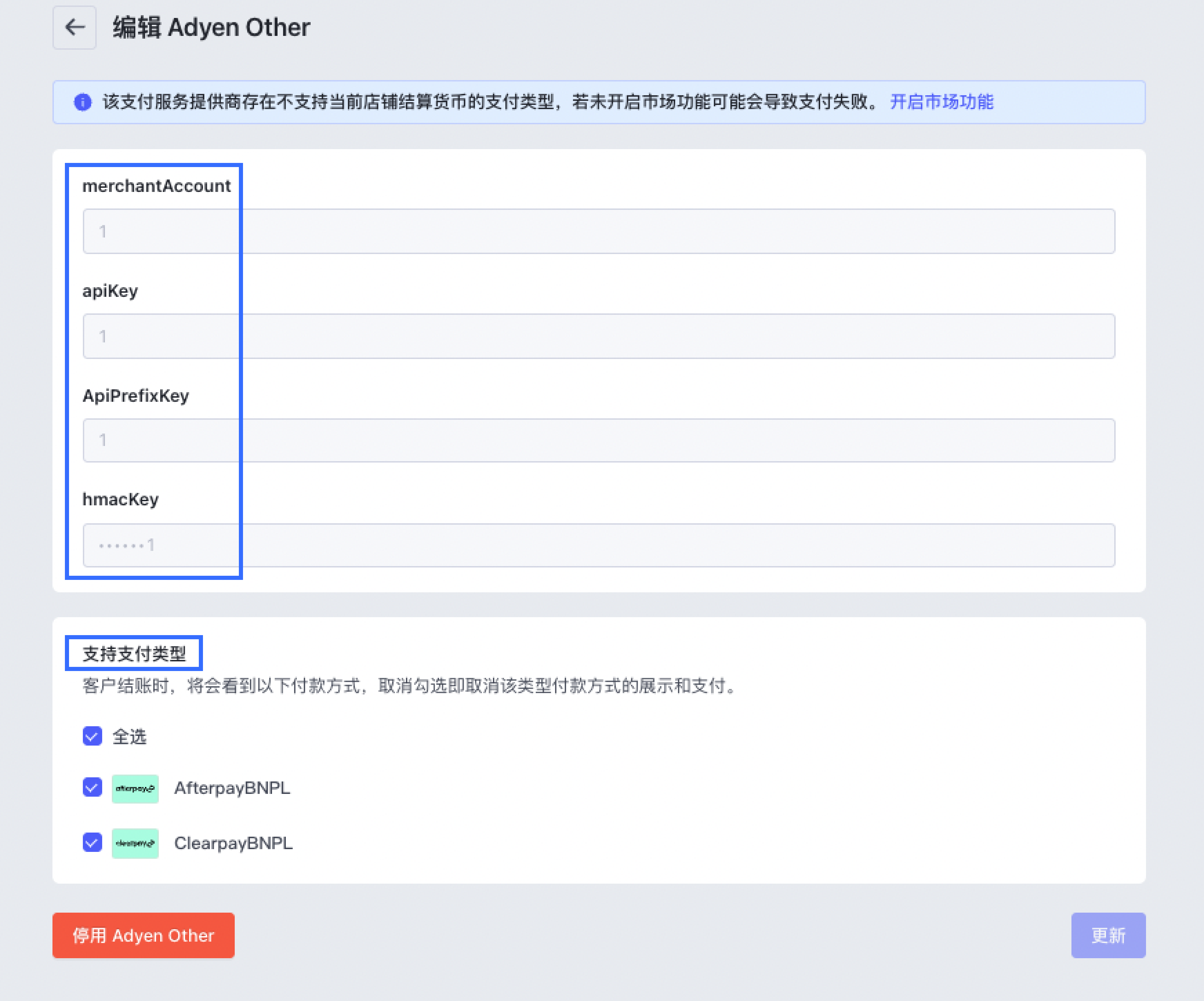Click the back arrow icon
Viewport: 1204px width, 1001px height.
[75, 27]
